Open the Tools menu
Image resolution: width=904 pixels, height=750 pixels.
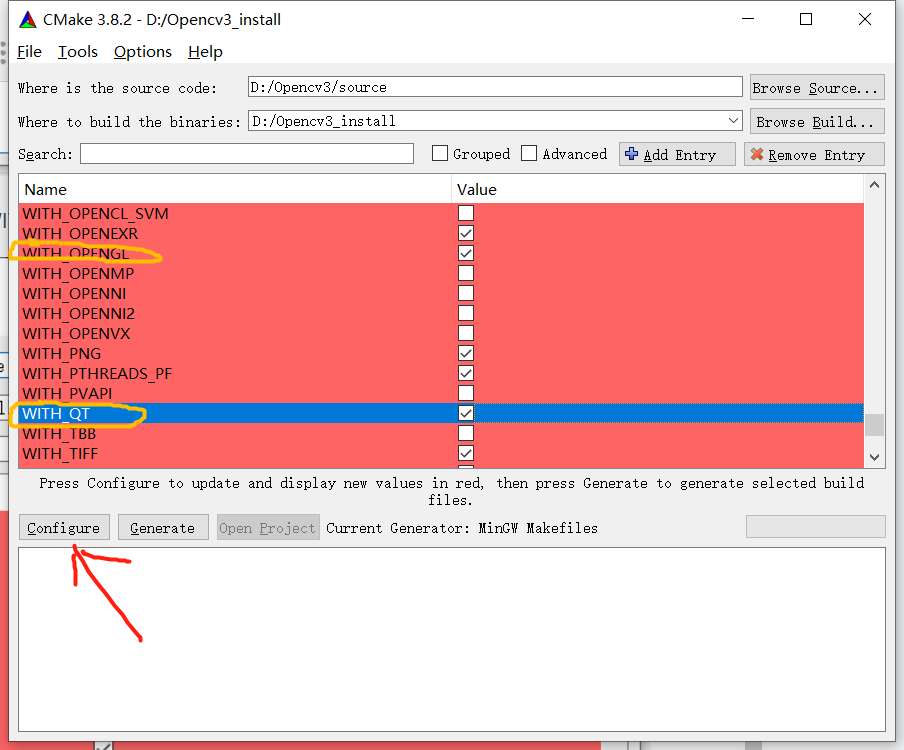click(77, 52)
